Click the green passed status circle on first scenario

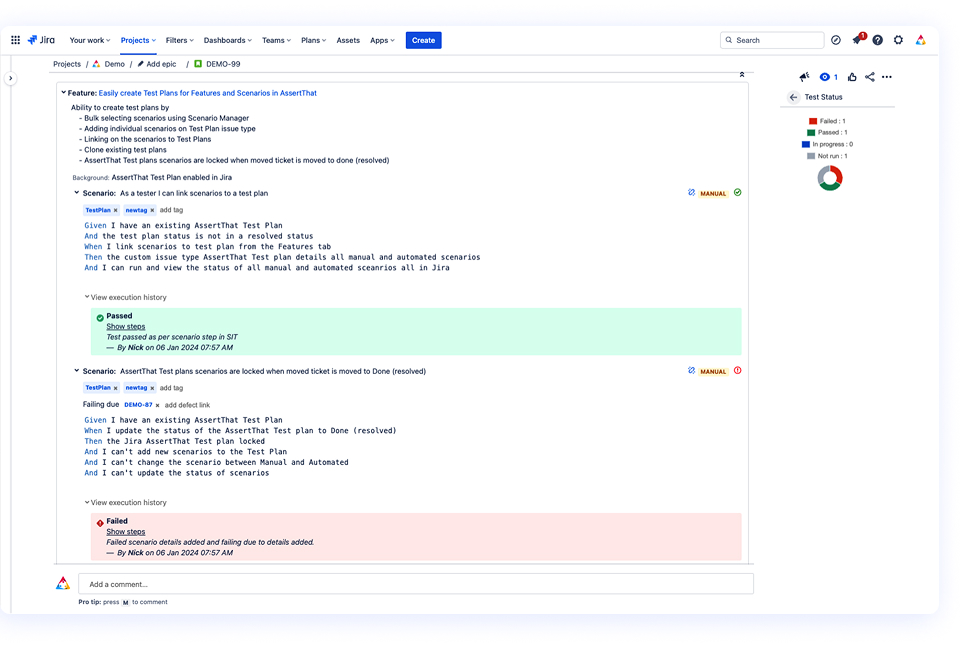point(738,193)
